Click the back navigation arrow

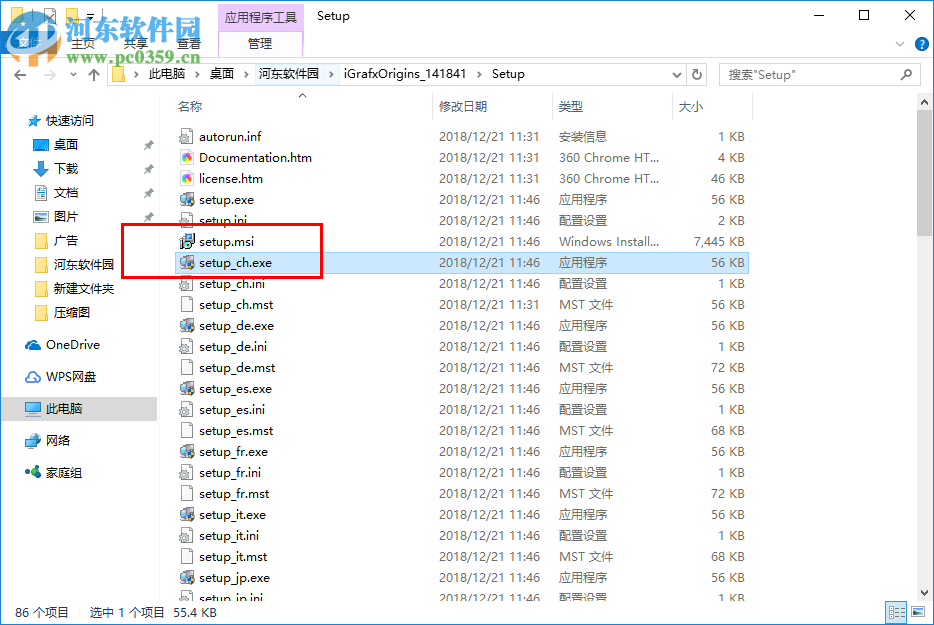click(20, 73)
